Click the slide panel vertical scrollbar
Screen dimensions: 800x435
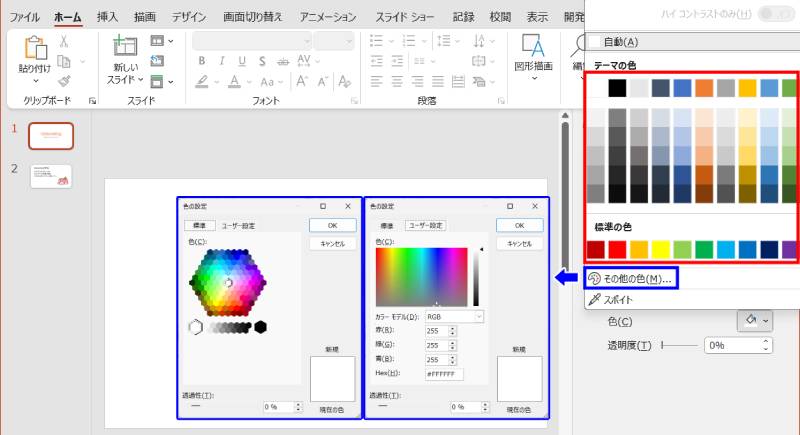click(565, 194)
